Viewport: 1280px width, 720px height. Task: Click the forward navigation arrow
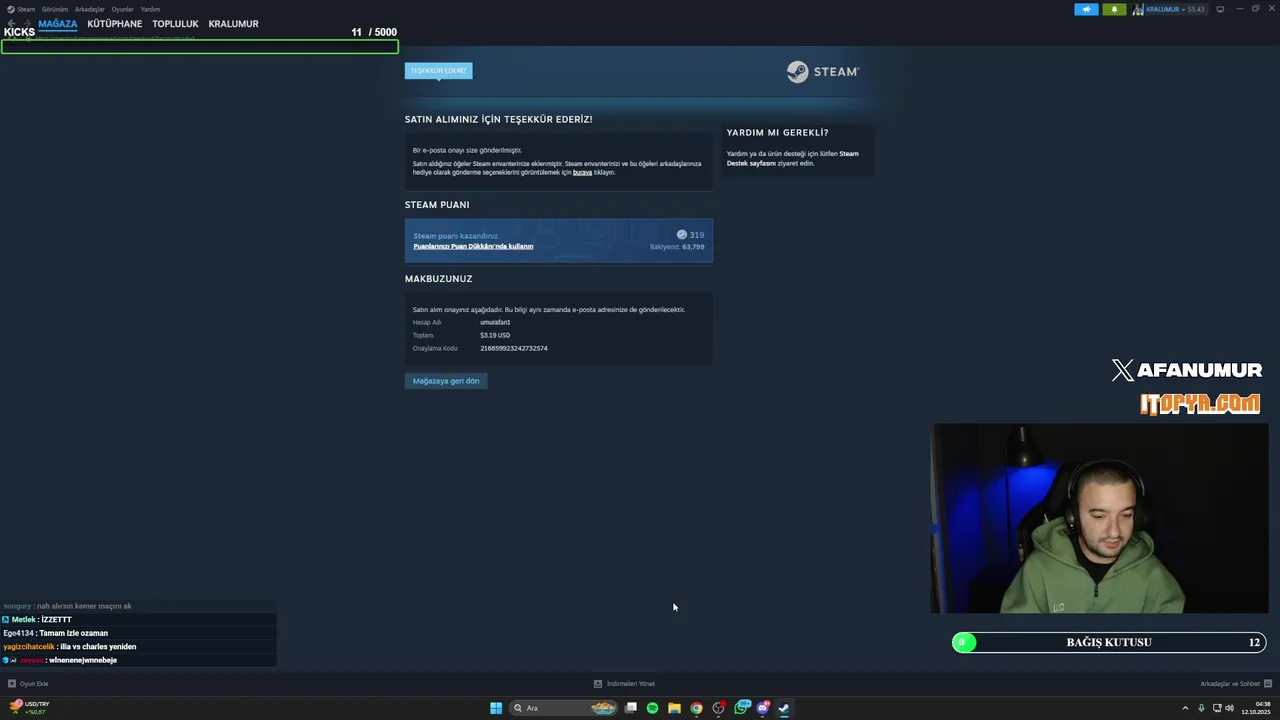pos(27,23)
